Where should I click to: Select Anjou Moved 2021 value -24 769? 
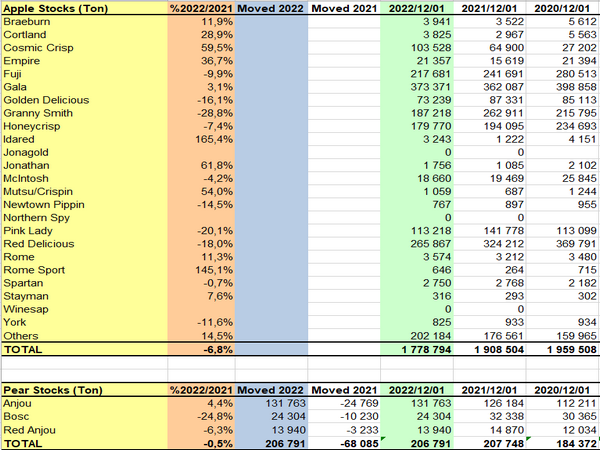pyautogui.click(x=342, y=401)
